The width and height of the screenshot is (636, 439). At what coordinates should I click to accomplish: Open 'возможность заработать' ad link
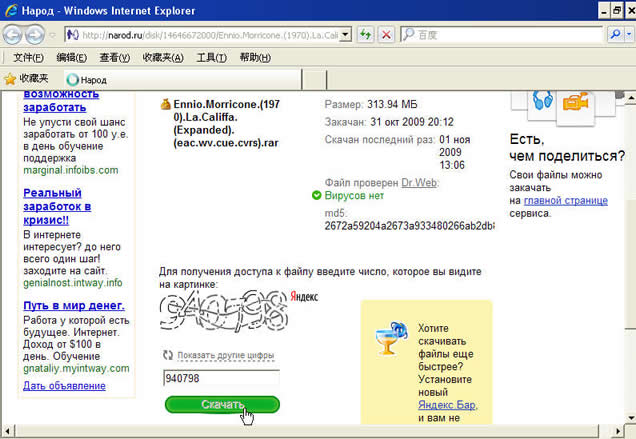[61, 101]
